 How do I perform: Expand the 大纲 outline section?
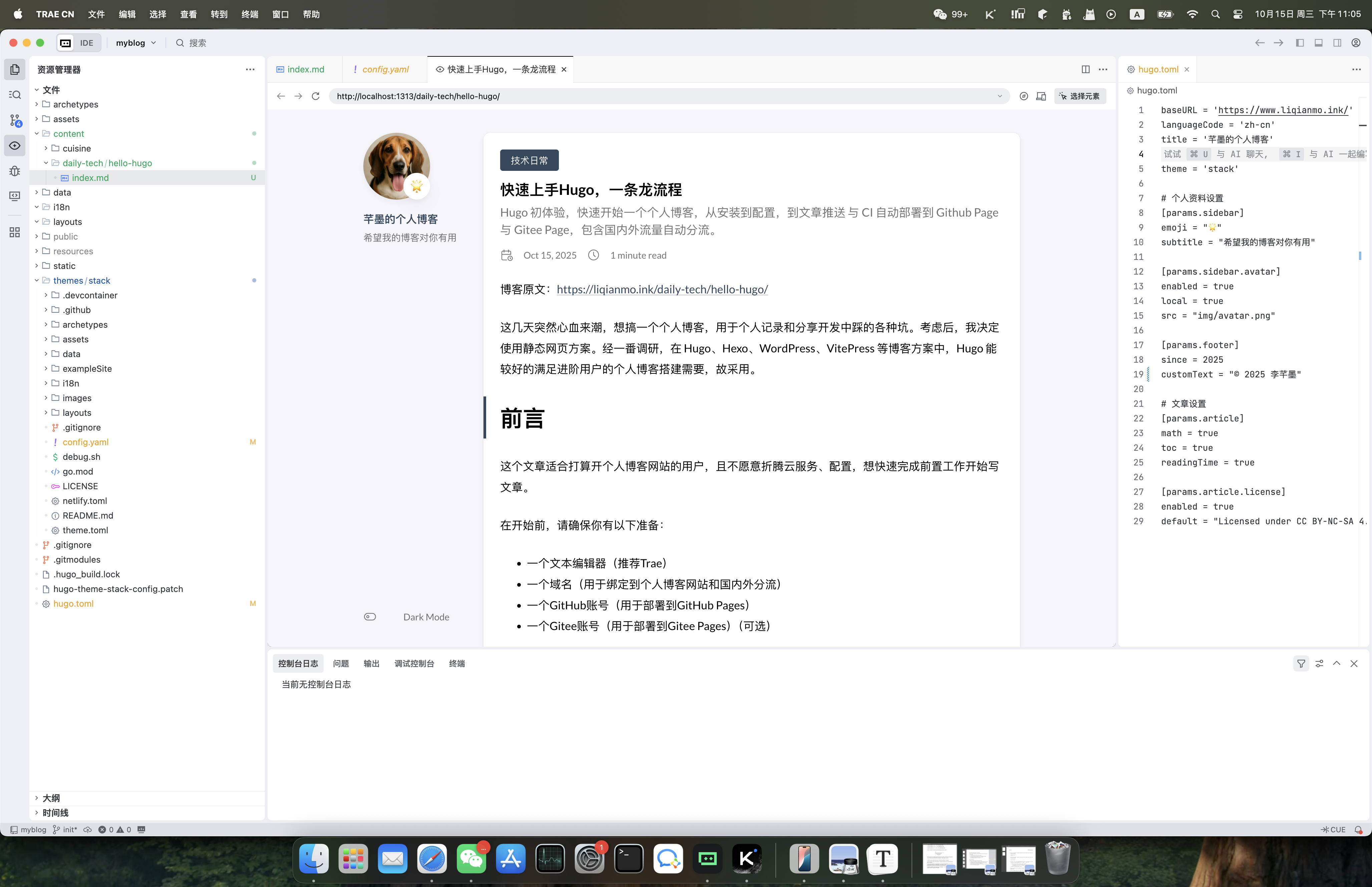coord(51,798)
